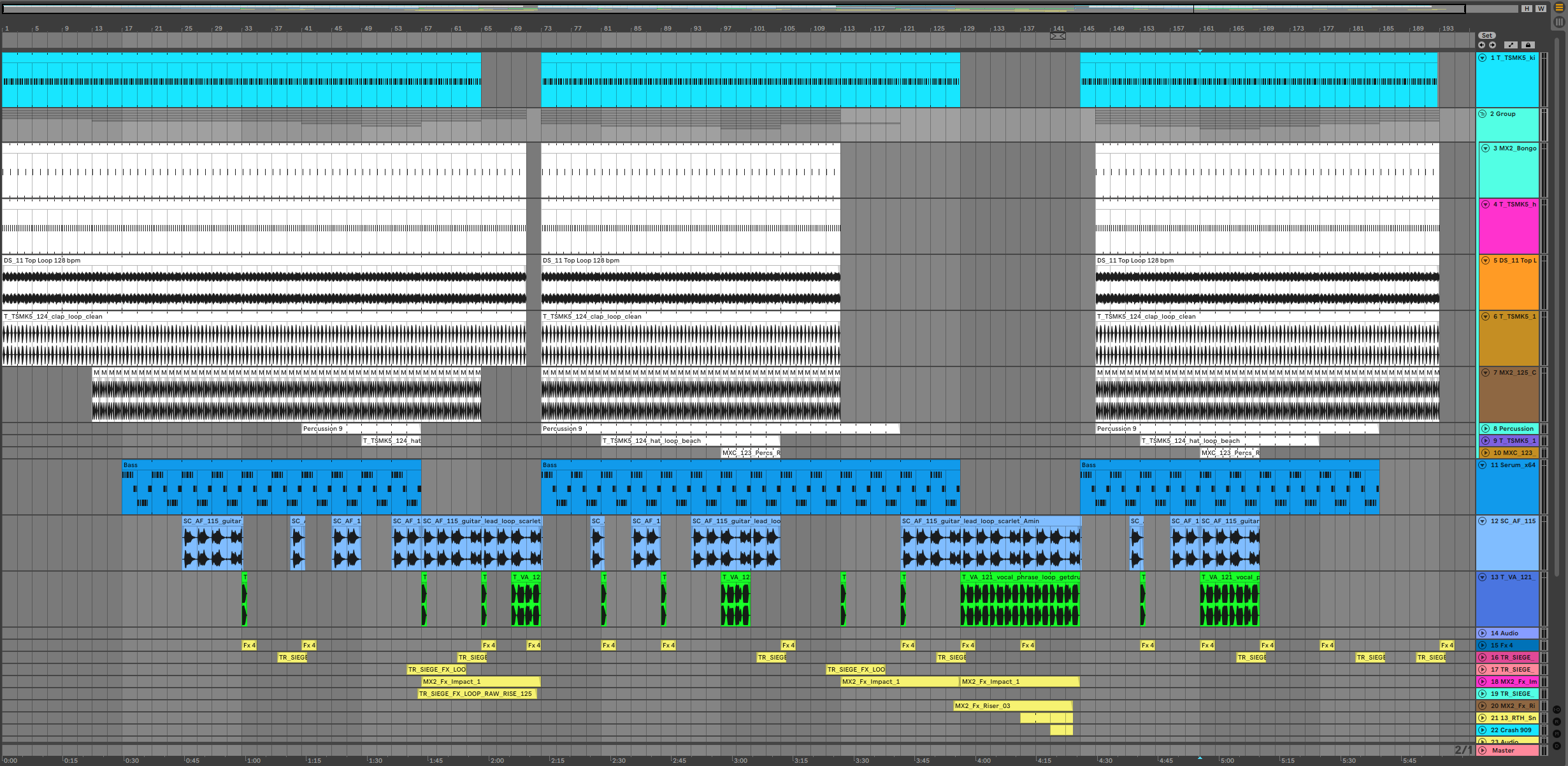Unfold the Master track

(x=1483, y=751)
